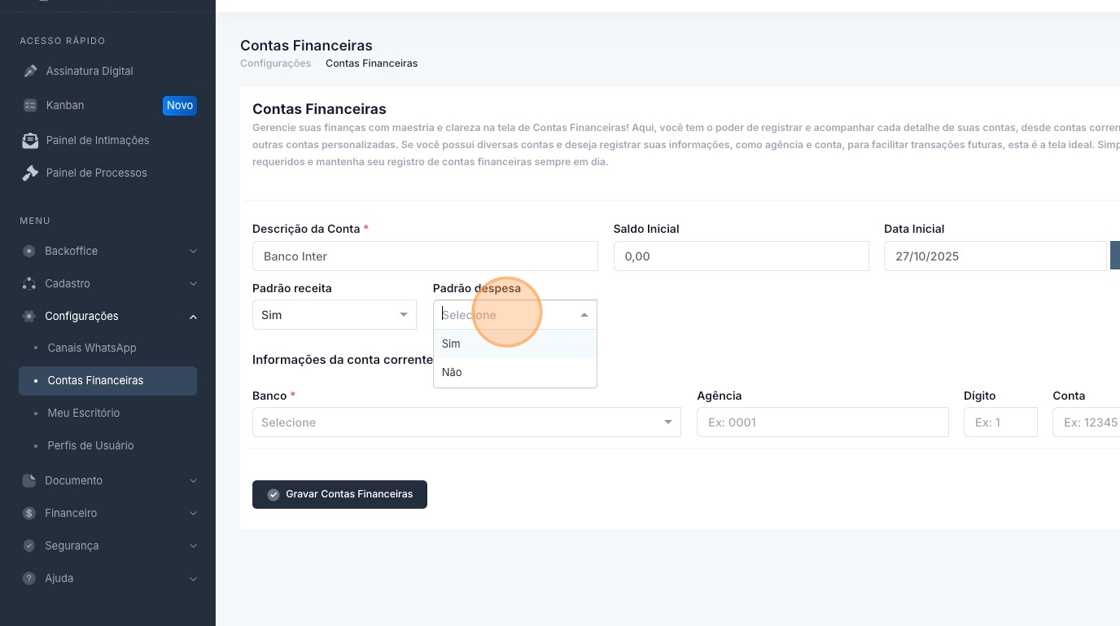This screenshot has height=626, width=1120.
Task: Click the Agência input field
Action: pos(822,422)
